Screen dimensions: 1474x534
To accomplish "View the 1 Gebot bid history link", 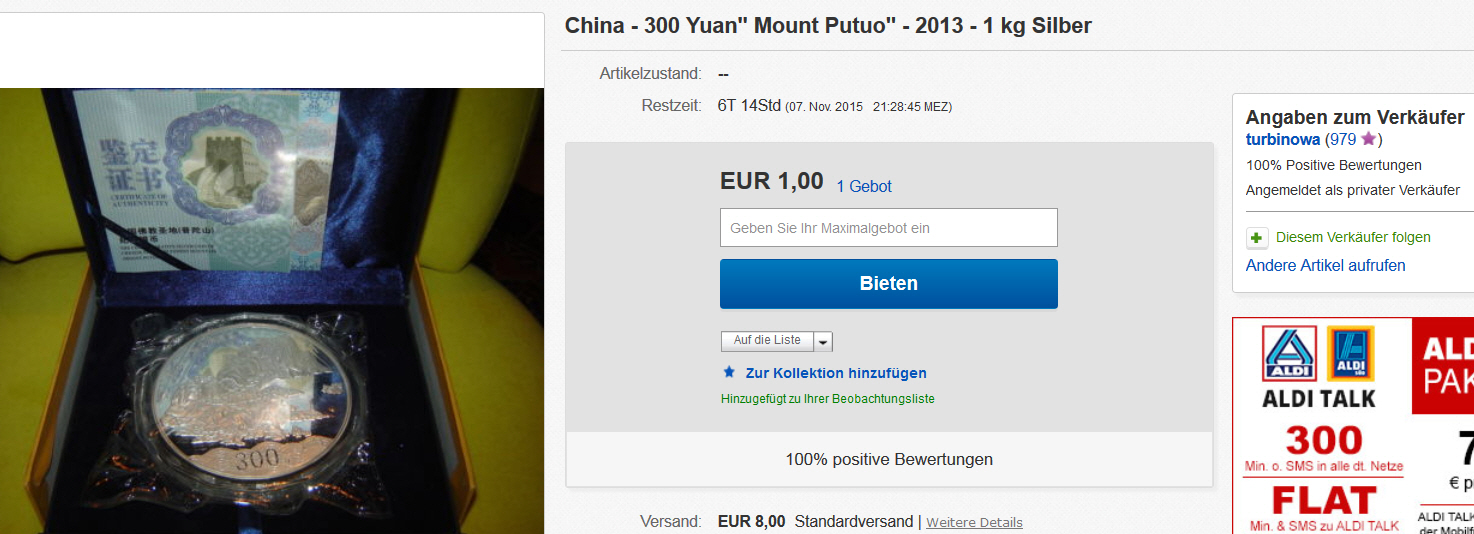I will (x=864, y=186).
